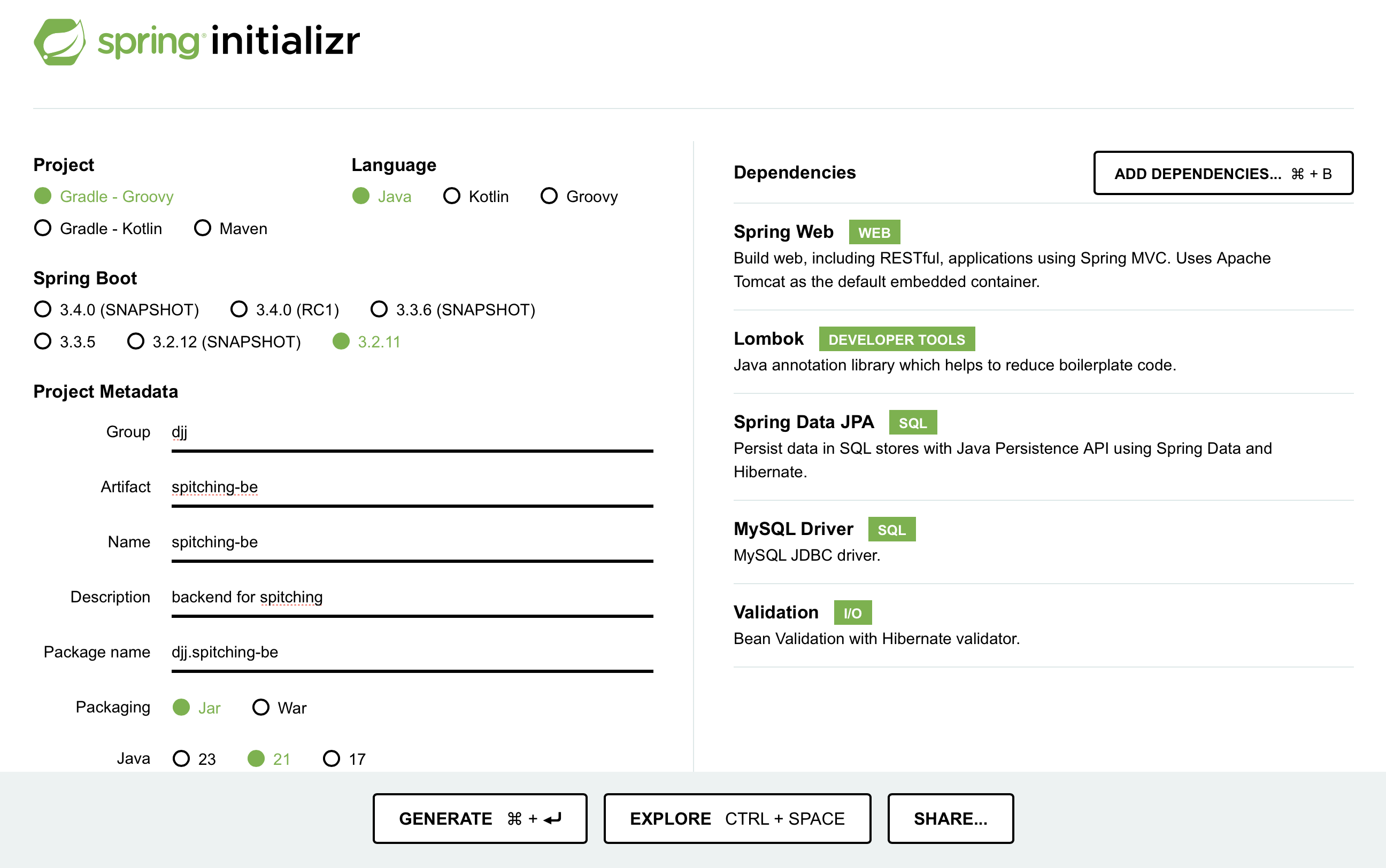Click the Spring Data JPA dependency entry
The width and height of the screenshot is (1386, 868).
[x=804, y=423]
